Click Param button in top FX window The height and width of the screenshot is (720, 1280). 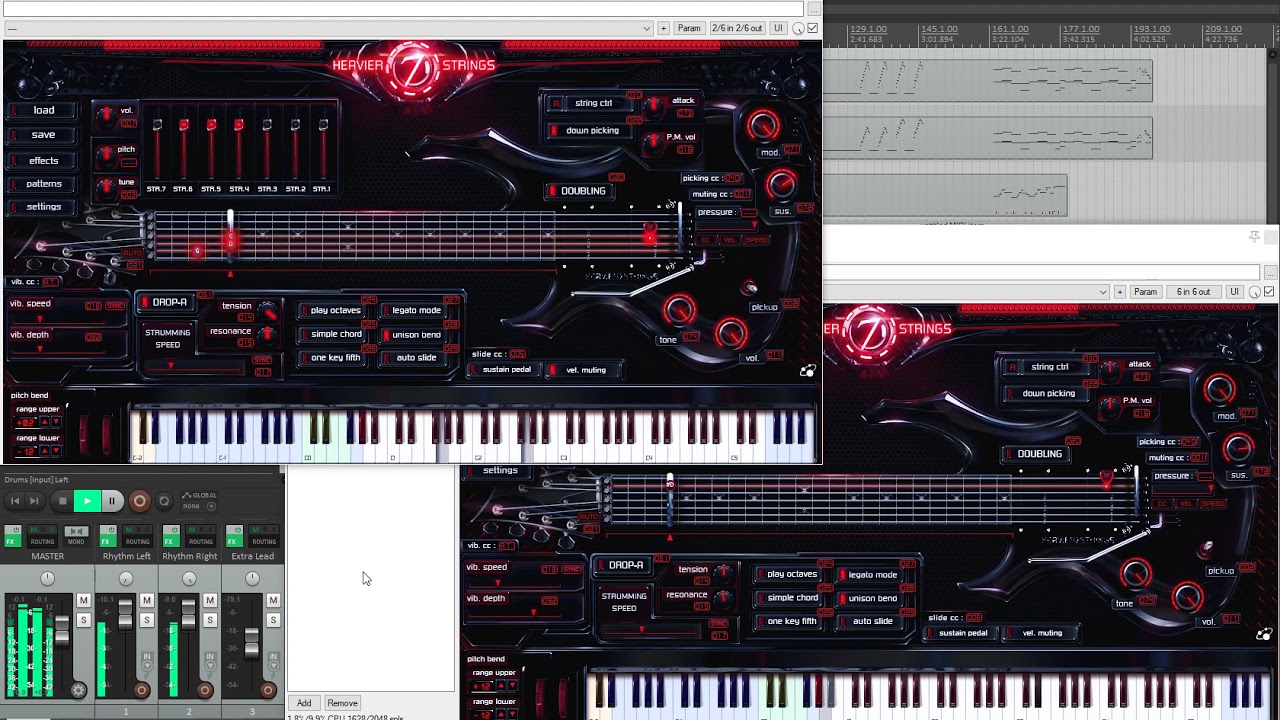tap(689, 28)
